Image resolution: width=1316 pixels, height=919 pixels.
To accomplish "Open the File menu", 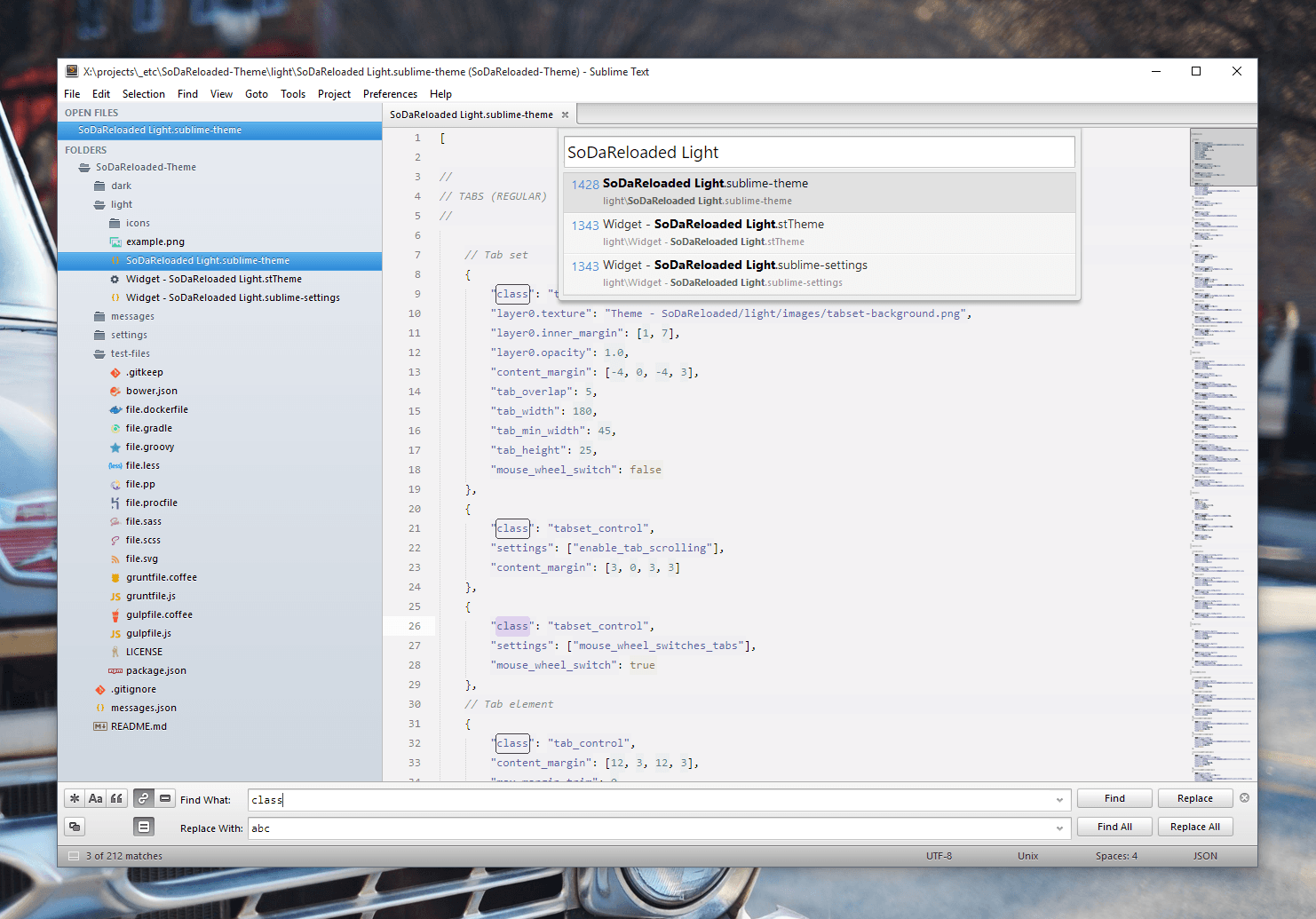I will [x=72, y=94].
